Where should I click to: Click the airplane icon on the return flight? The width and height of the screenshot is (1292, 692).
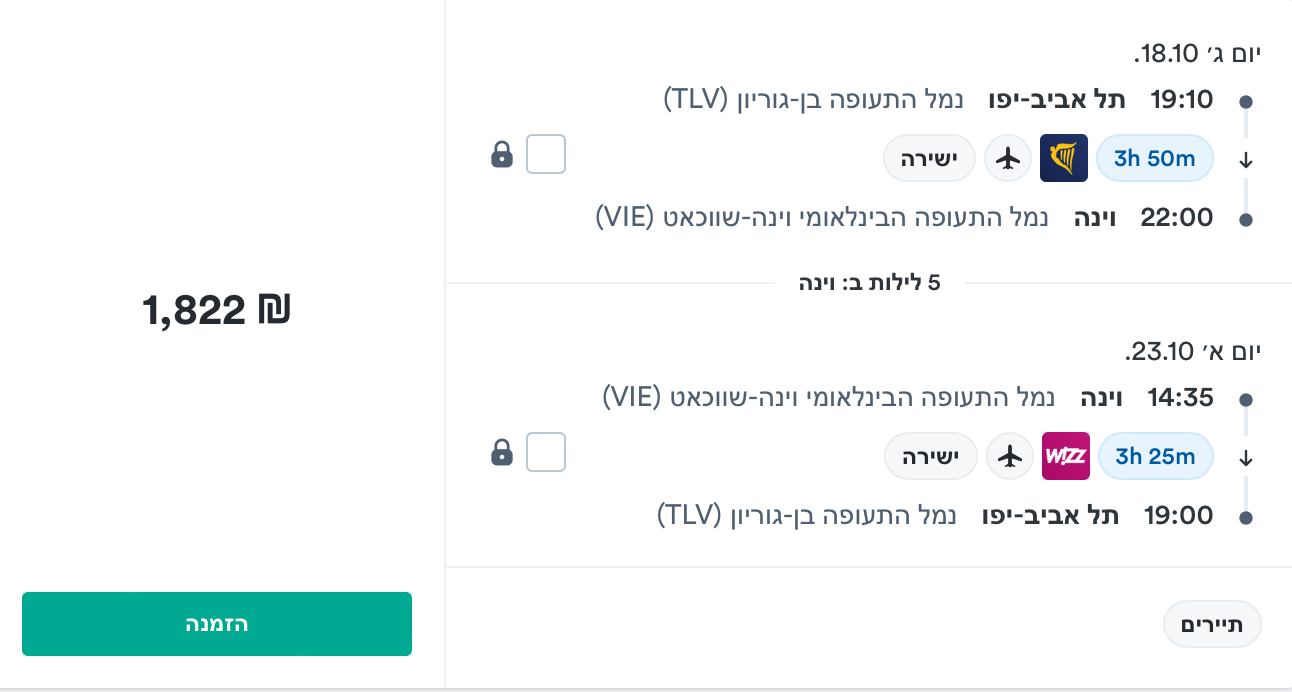[1009, 456]
